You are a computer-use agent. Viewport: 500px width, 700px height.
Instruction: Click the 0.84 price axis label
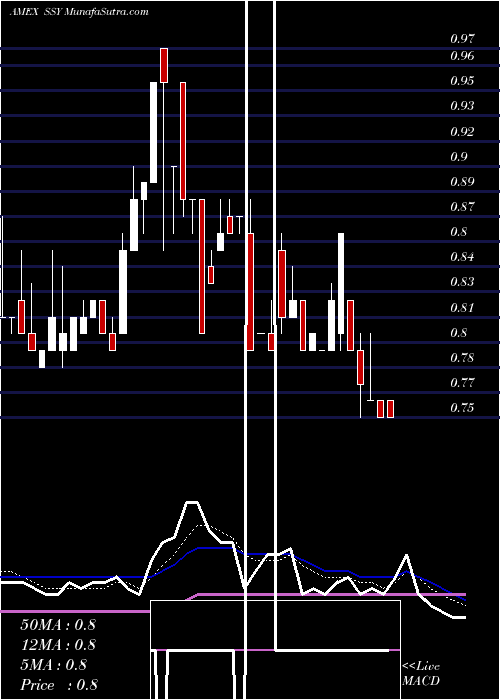[462, 257]
